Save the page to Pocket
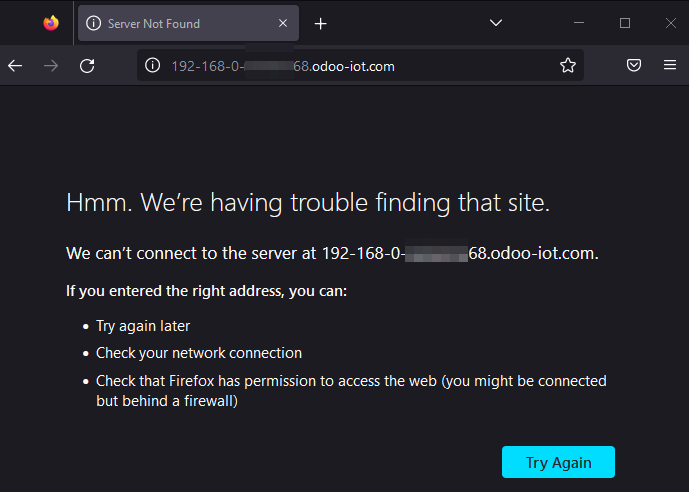This screenshot has height=492, width=689. point(634,66)
